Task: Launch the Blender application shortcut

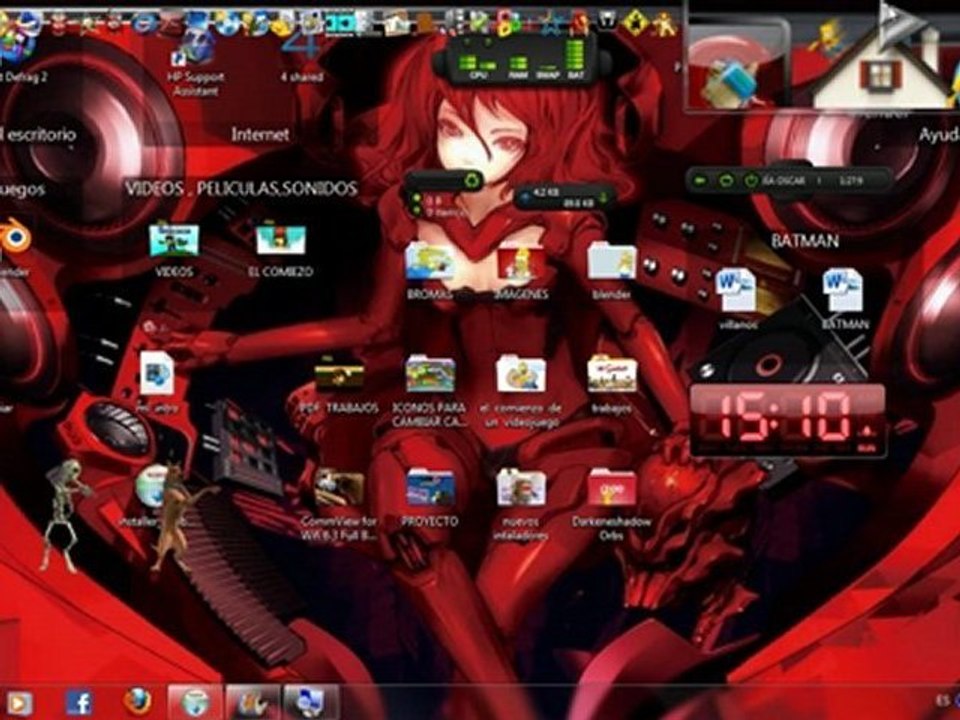Action: 15,245
